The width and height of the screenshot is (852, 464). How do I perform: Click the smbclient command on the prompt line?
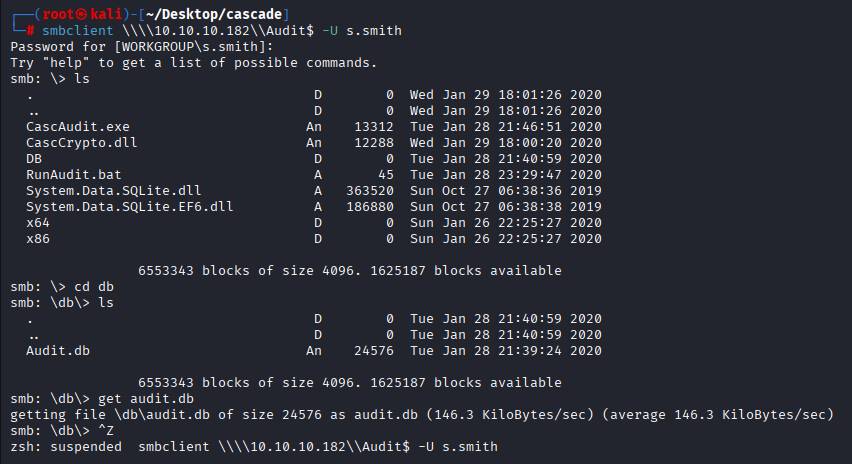78,30
